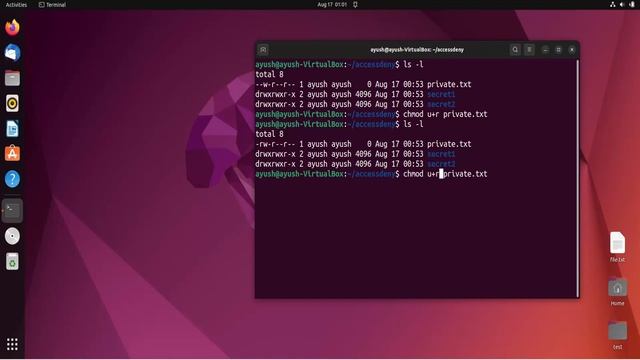Select the file.txt desktop icon
640x360 pixels.
[617, 247]
